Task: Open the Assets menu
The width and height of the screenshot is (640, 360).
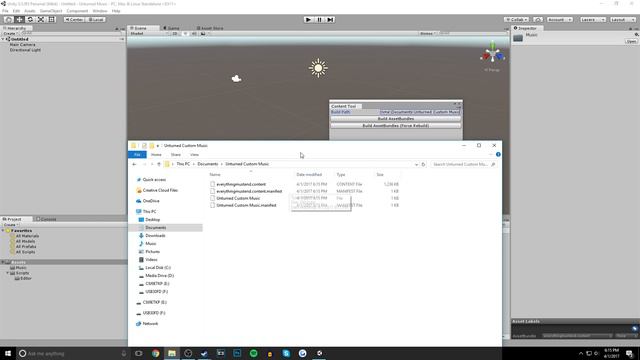Action: [30, 11]
